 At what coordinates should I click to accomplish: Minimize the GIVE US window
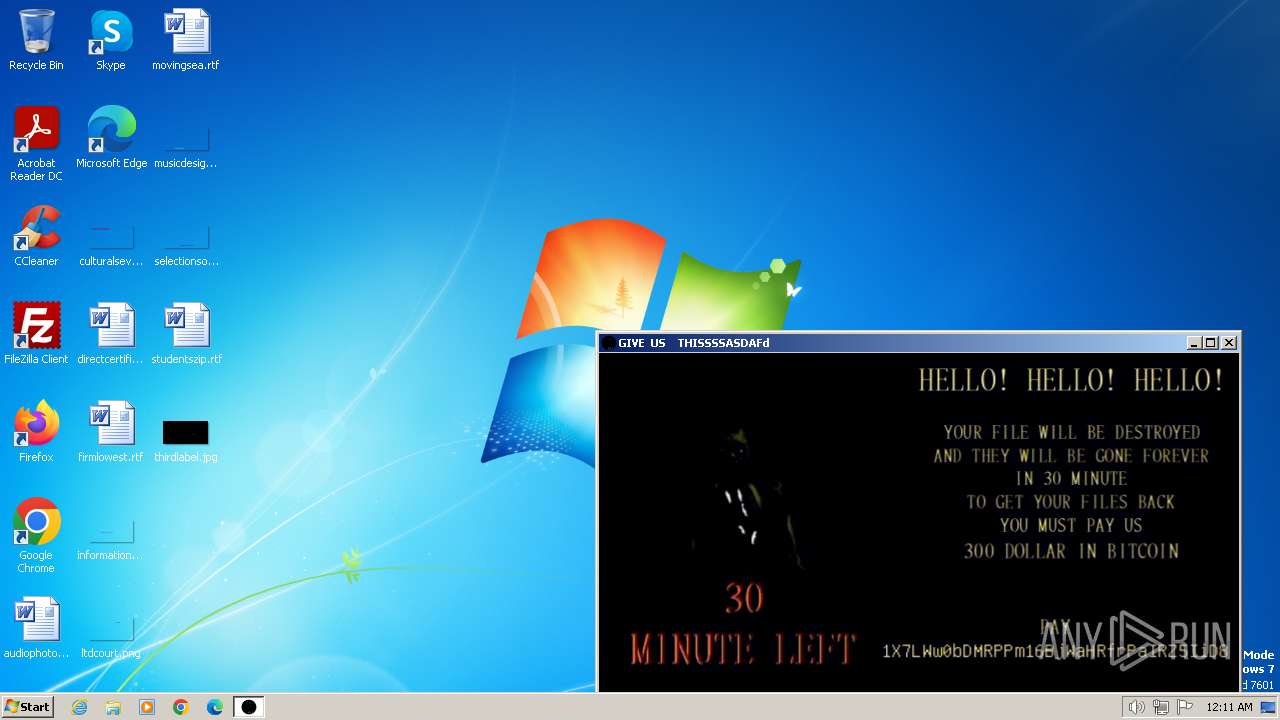point(1194,343)
